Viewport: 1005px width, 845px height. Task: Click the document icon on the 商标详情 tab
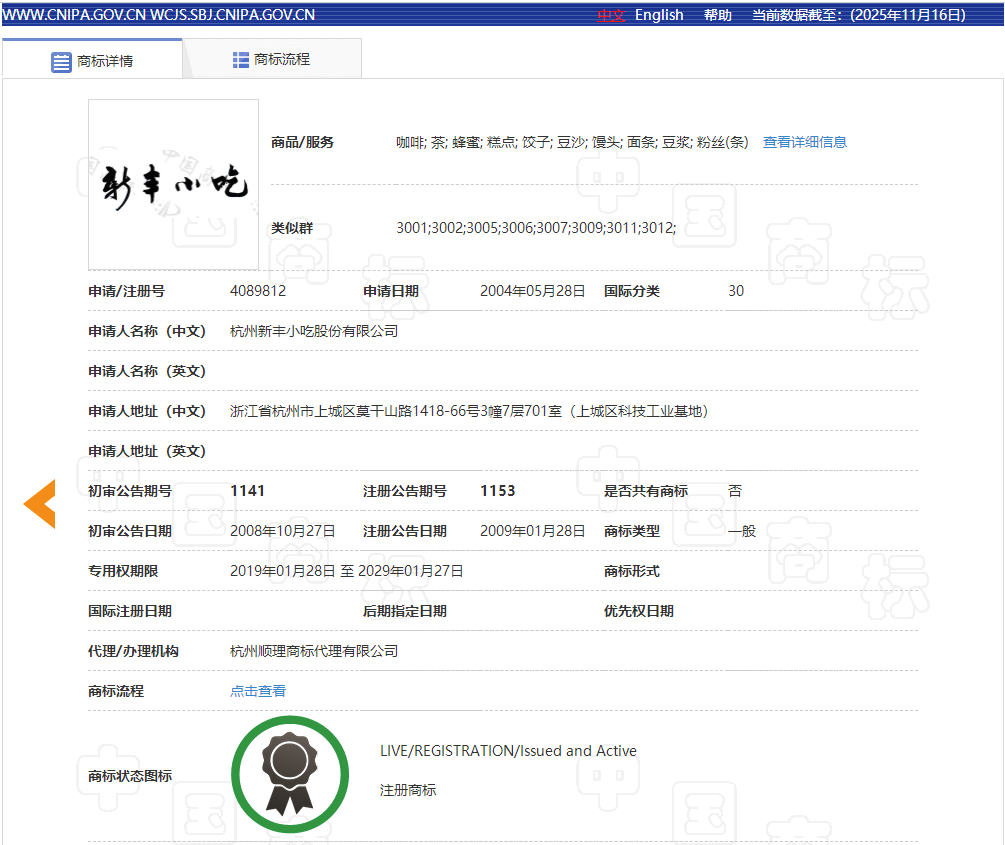tap(61, 61)
